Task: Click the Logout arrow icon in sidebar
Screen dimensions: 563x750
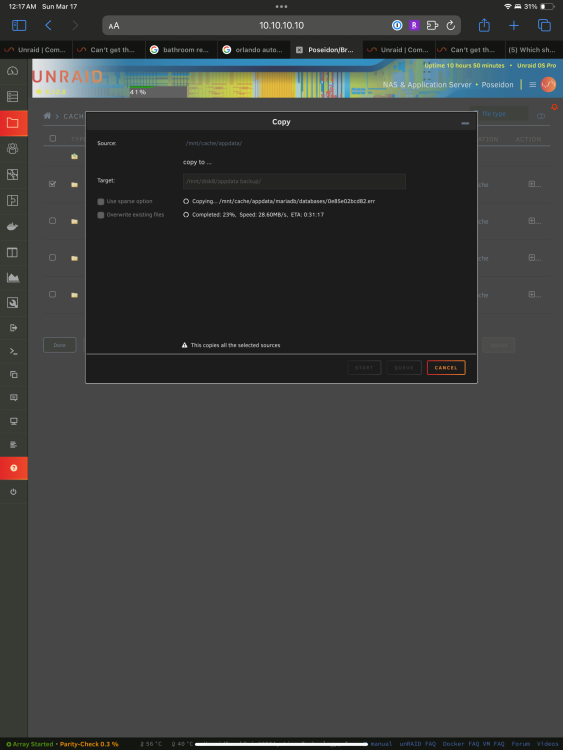Action: (13, 328)
